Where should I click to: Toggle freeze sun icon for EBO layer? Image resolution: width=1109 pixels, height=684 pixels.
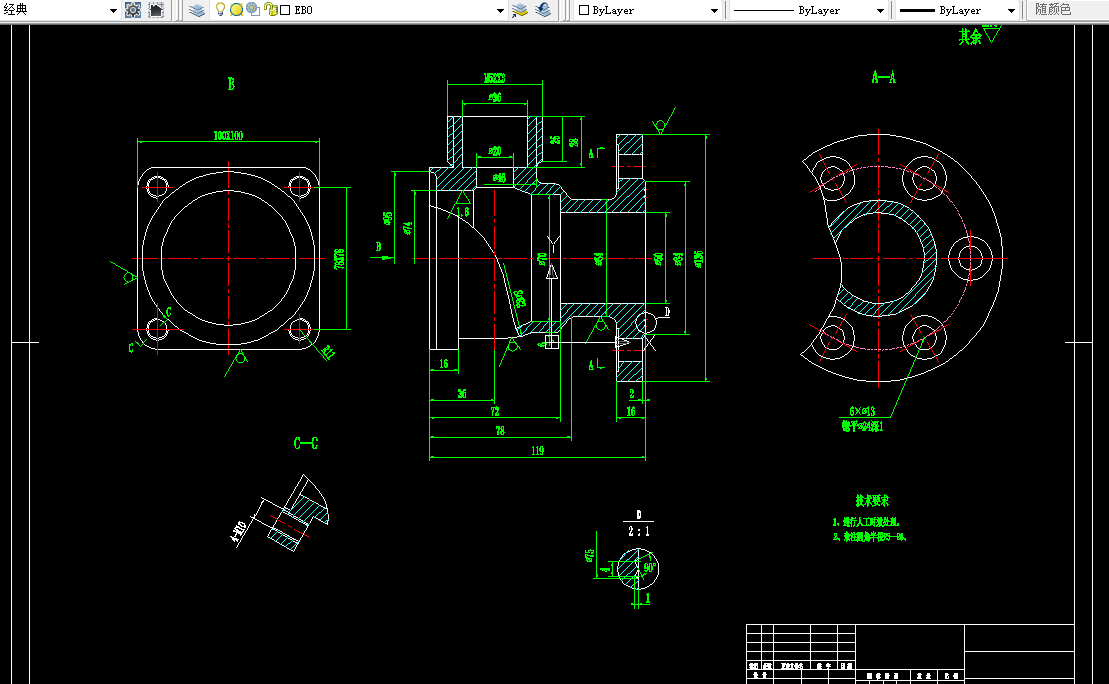(x=236, y=10)
